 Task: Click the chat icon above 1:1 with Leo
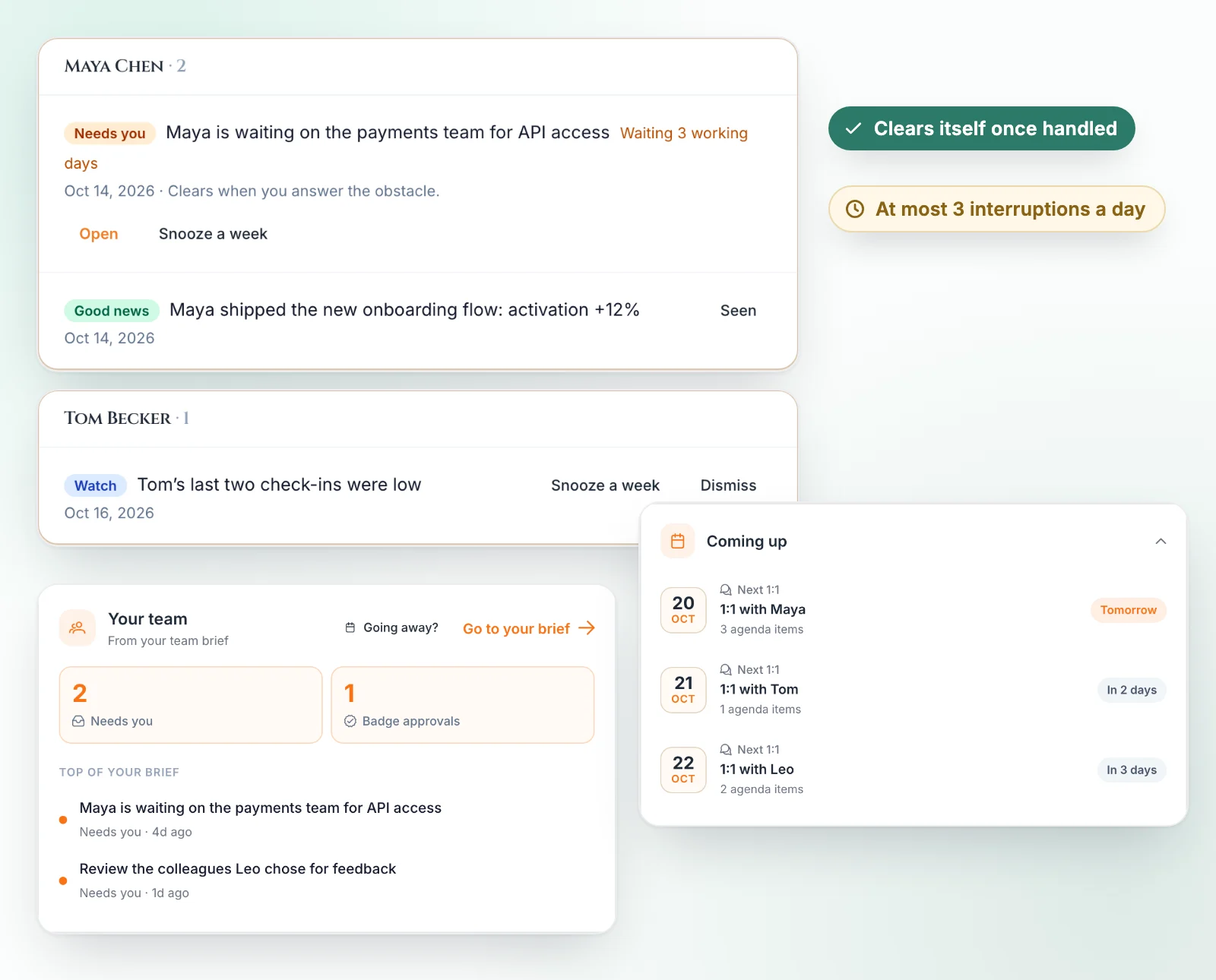point(726,749)
